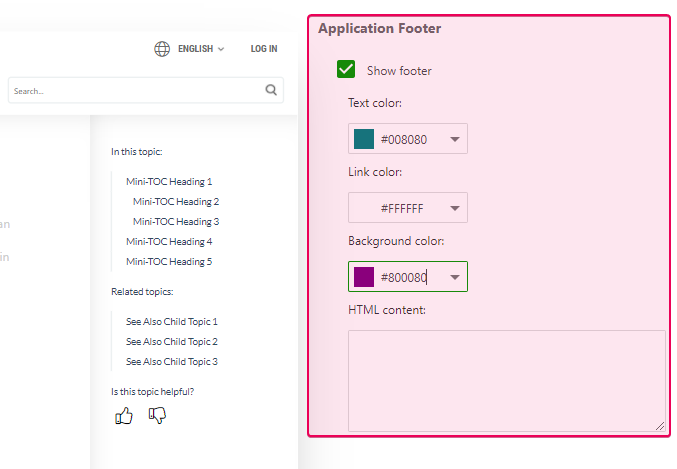Click the purple Background color swatch
The height and width of the screenshot is (469, 677).
tap(364, 277)
